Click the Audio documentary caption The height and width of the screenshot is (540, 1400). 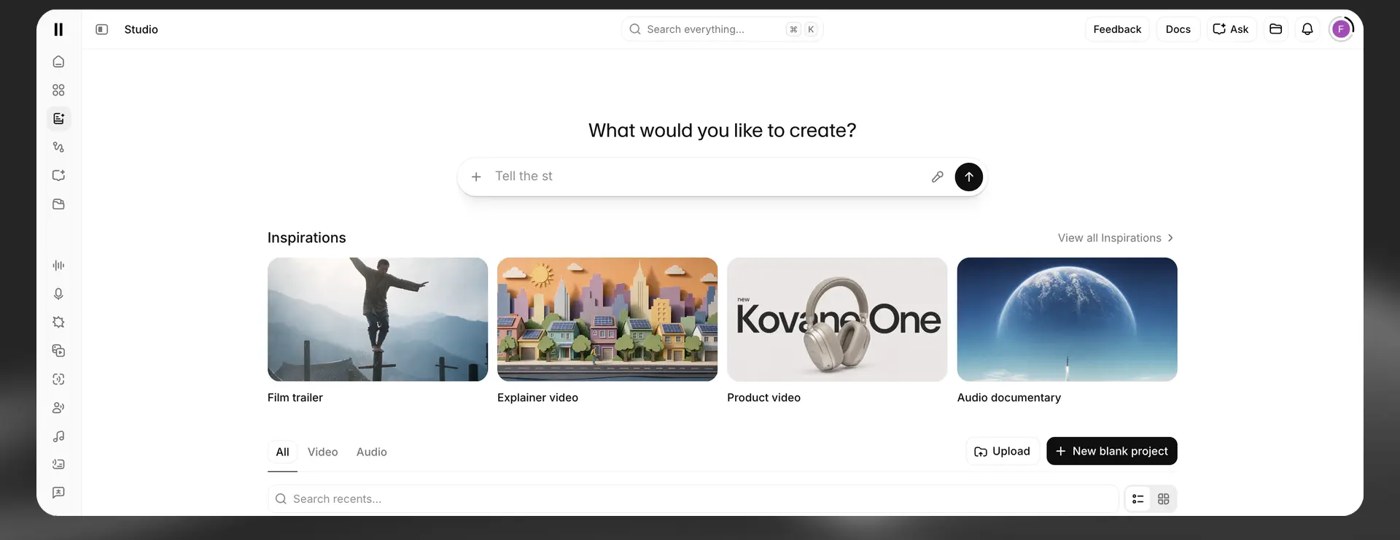click(x=1009, y=398)
